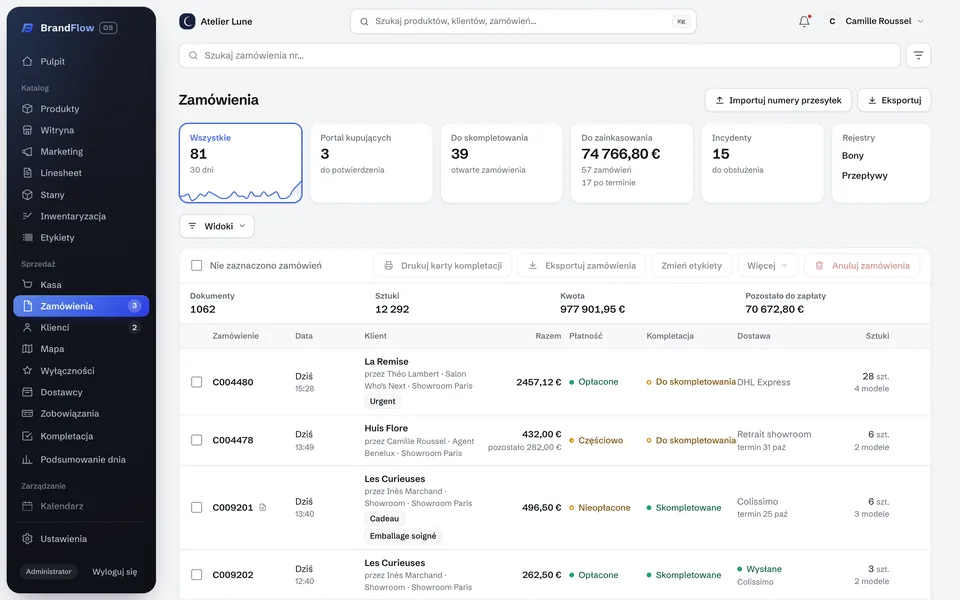Click the Pulpit home icon
The image size is (960, 600).
27,61
